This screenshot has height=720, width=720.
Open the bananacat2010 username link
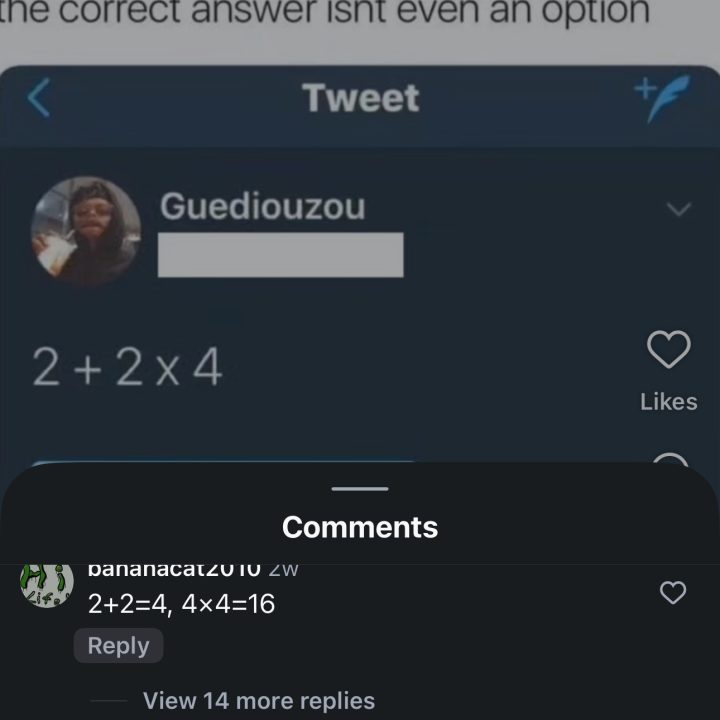pos(174,570)
